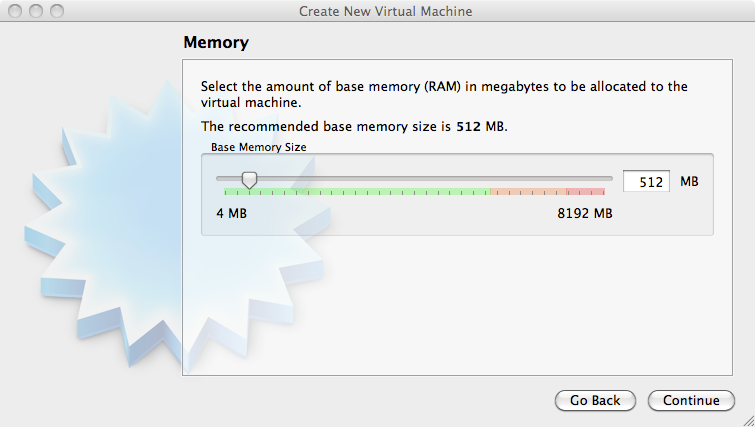The height and width of the screenshot is (427, 755).
Task: Click the Continue button
Action: click(x=691, y=401)
